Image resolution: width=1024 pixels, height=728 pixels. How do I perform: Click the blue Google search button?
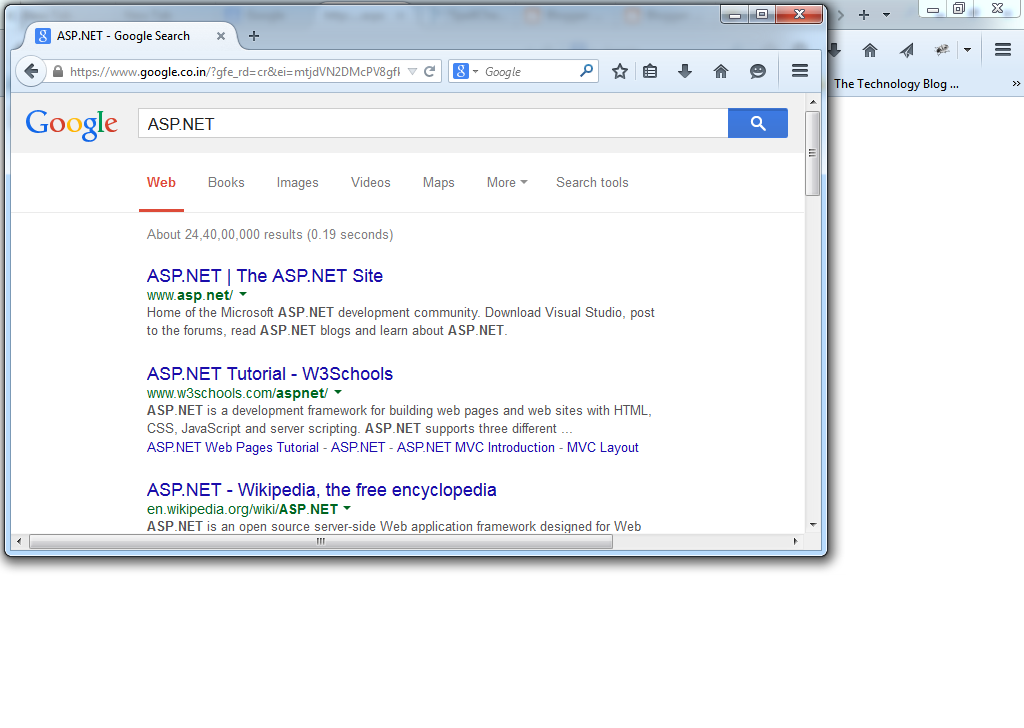[x=758, y=123]
